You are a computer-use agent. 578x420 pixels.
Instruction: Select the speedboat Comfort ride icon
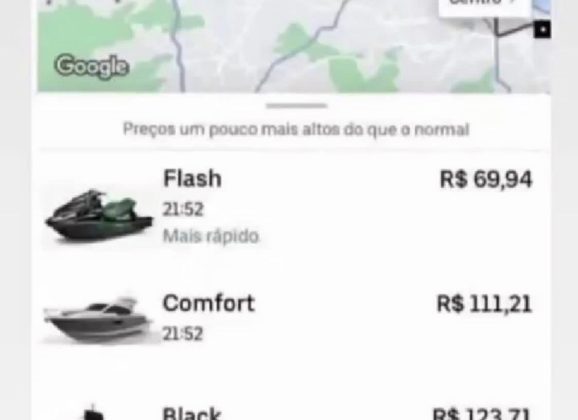click(x=98, y=319)
